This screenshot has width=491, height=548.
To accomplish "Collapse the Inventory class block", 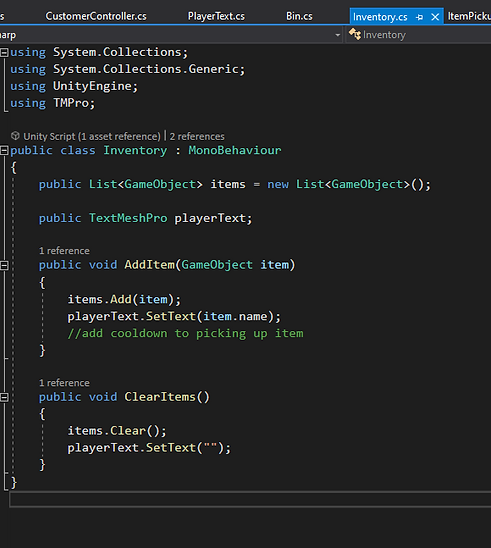I will 4,151.
